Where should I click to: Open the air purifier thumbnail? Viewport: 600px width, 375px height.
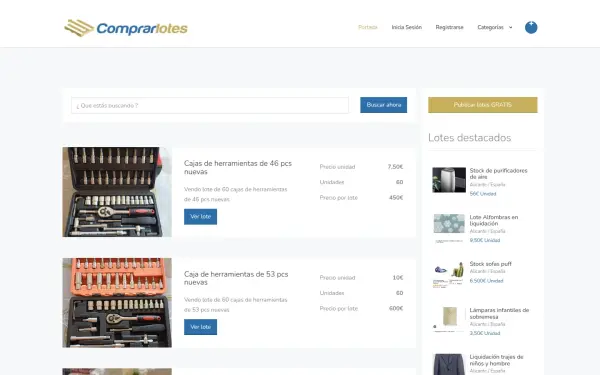[x=449, y=180]
